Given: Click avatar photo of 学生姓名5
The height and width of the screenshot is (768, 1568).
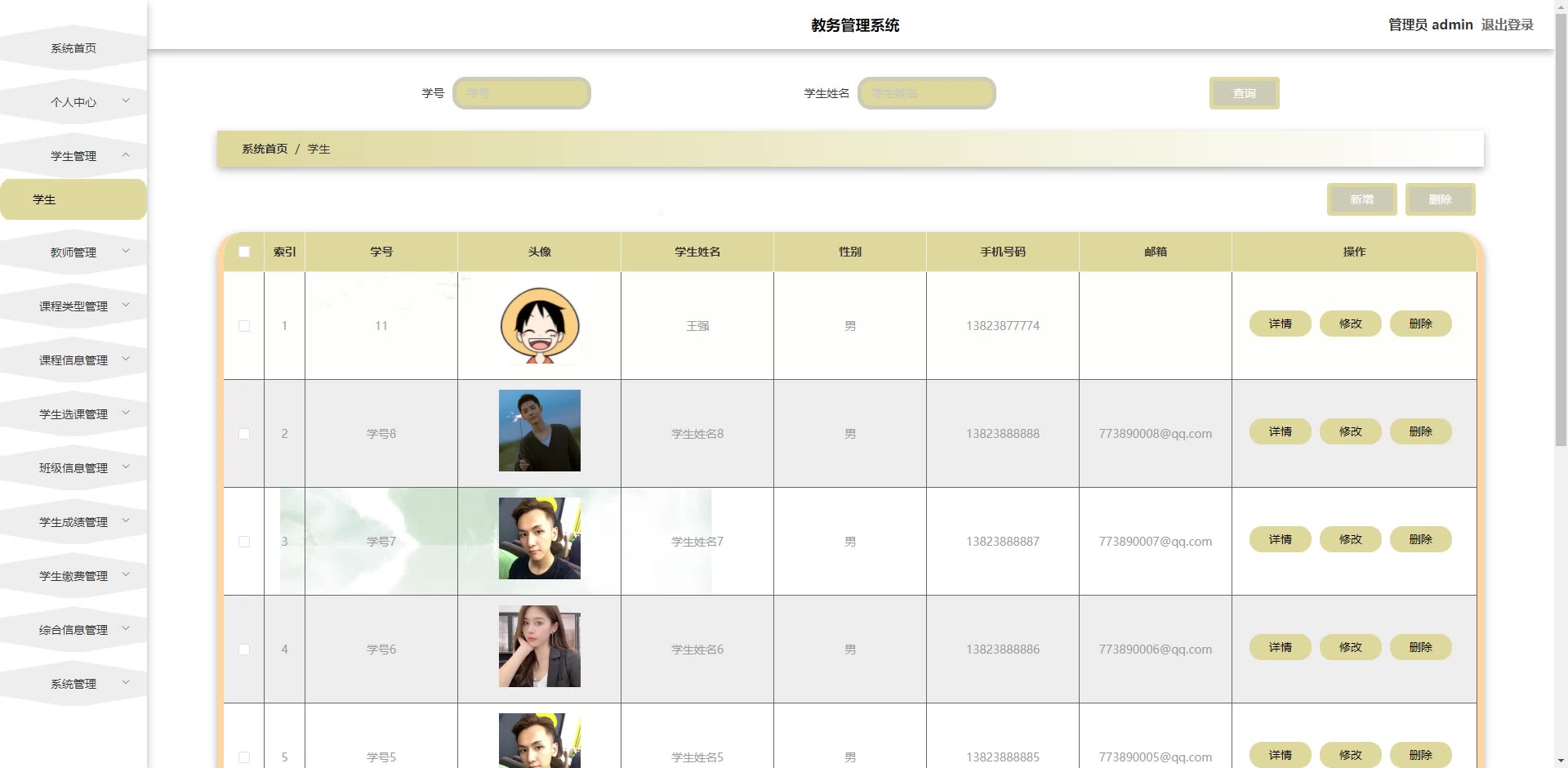Looking at the screenshot, I should tap(540, 740).
